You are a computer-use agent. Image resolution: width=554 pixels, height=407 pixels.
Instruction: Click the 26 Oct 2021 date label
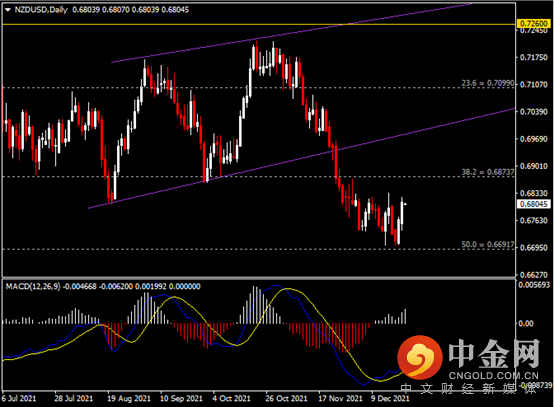[287, 399]
